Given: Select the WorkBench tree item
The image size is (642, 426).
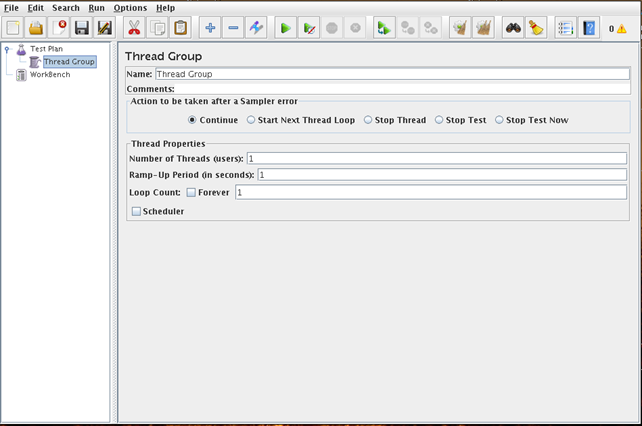Looking at the screenshot, I should (49, 74).
